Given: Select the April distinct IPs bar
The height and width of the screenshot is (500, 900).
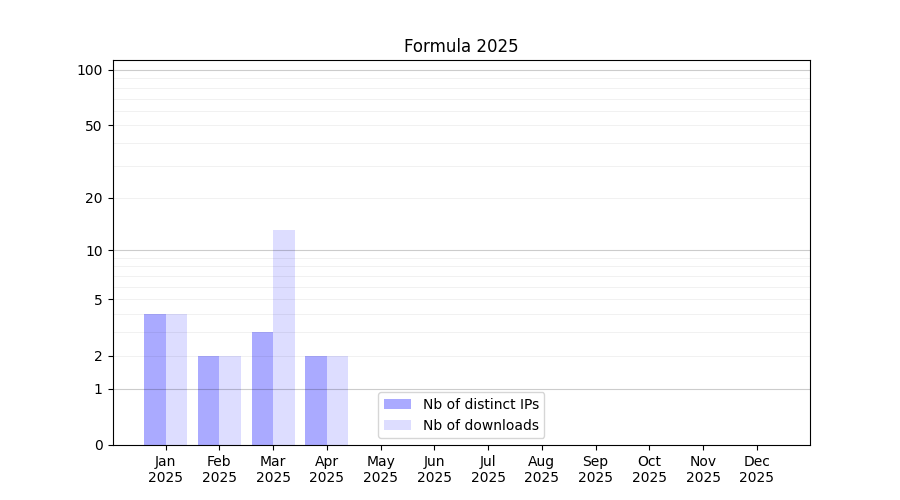Looking at the screenshot, I should pos(316,400).
